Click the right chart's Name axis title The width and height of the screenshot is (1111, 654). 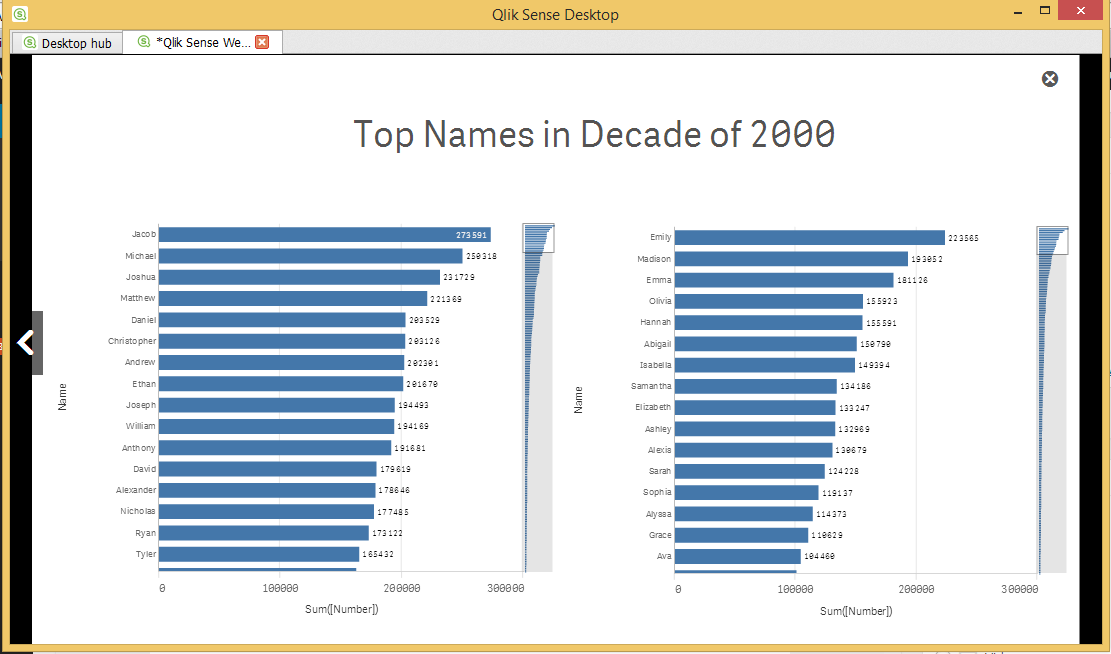578,401
